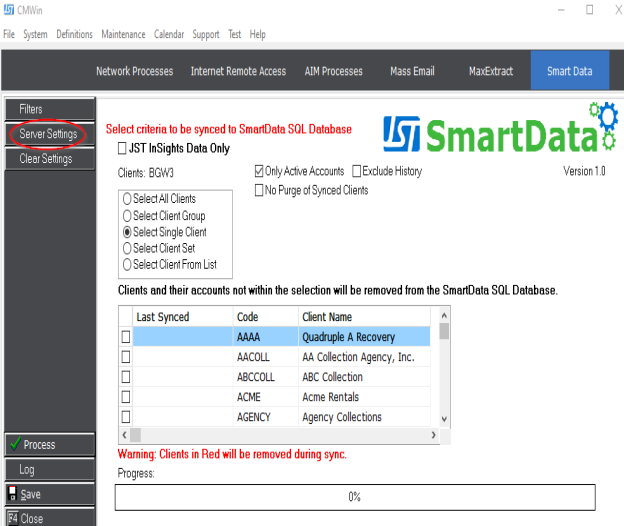The height and width of the screenshot is (526, 624).
Task: Choose the Select All Clients radio button
Action: (x=126, y=199)
